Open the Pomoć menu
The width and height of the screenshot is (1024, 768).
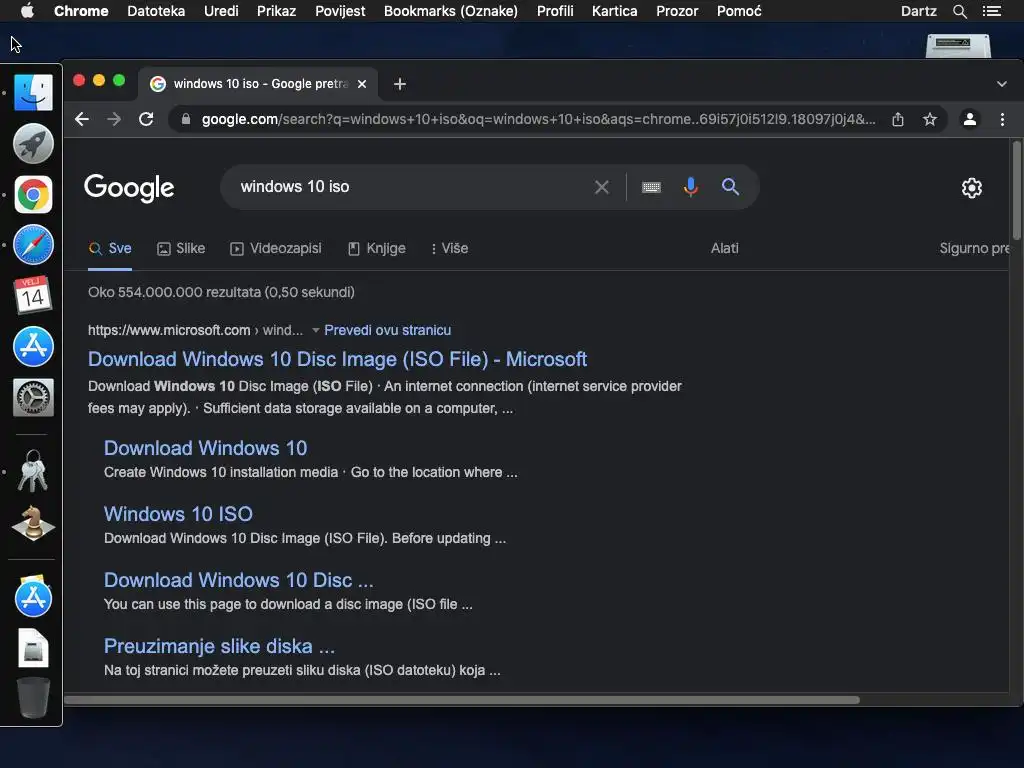(739, 11)
